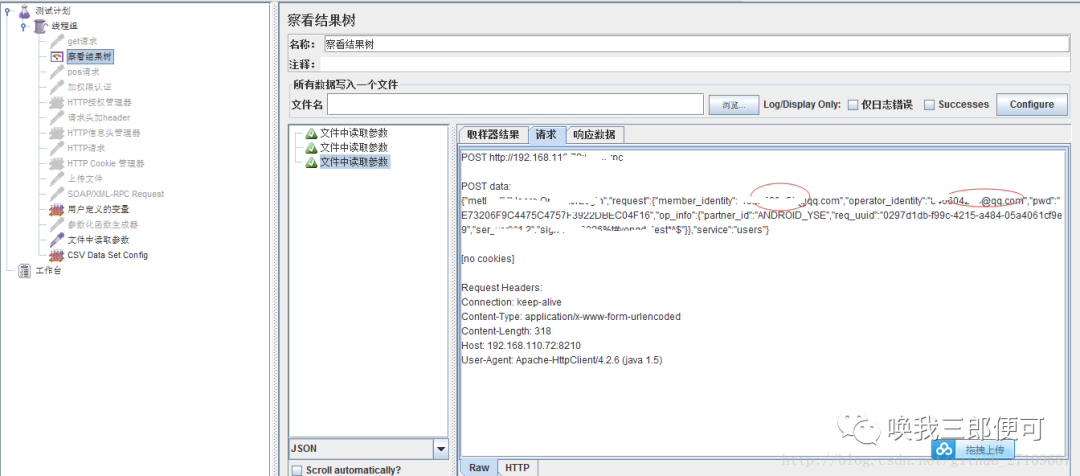This screenshot has width=1080, height=476.
Task: Click the icon beside CSV Data Set Config
Action: tap(57, 255)
